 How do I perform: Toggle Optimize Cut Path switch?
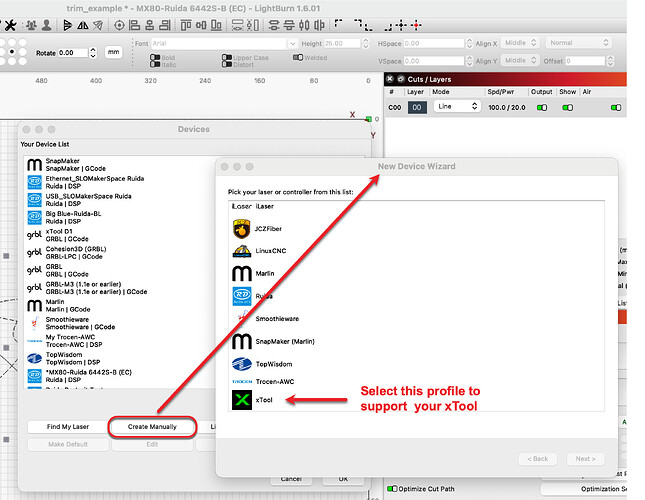[392, 488]
